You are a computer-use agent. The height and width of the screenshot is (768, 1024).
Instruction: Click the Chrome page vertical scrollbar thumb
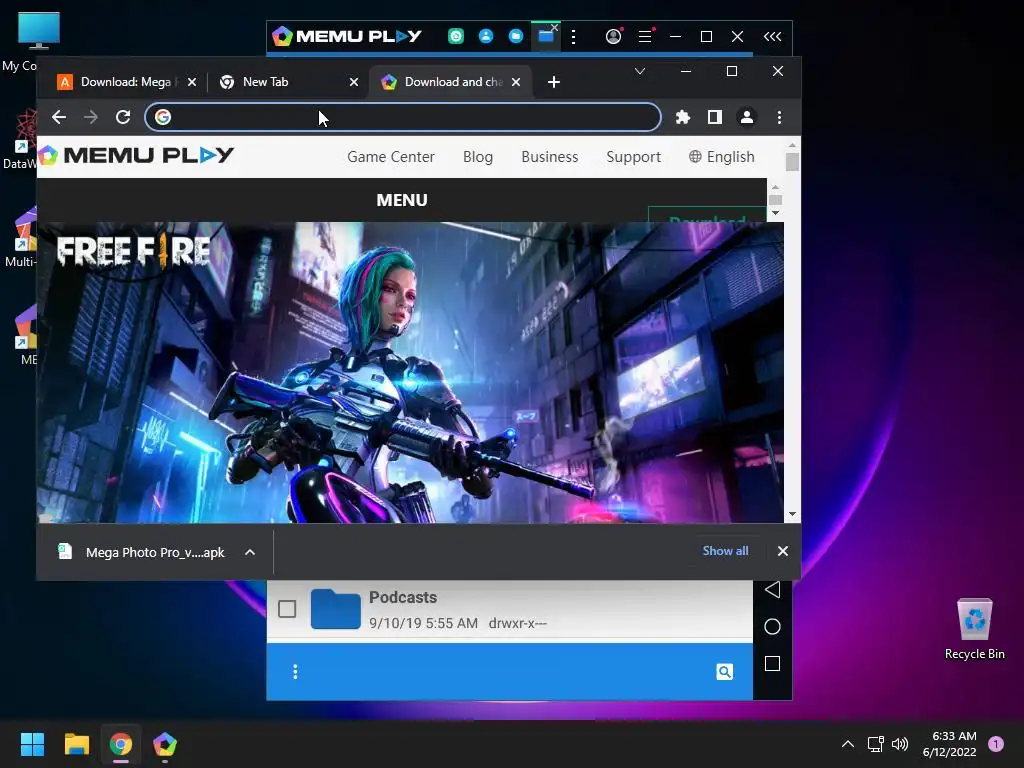point(792,161)
